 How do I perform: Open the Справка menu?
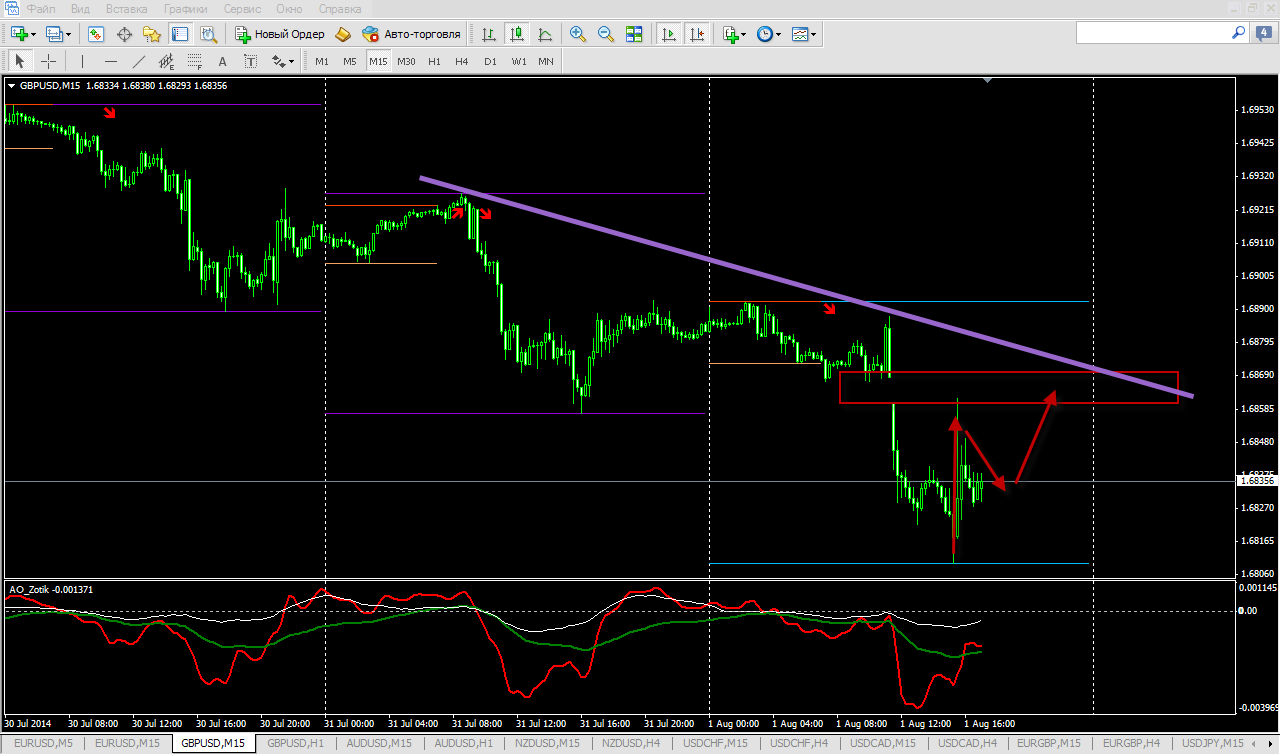coord(340,8)
